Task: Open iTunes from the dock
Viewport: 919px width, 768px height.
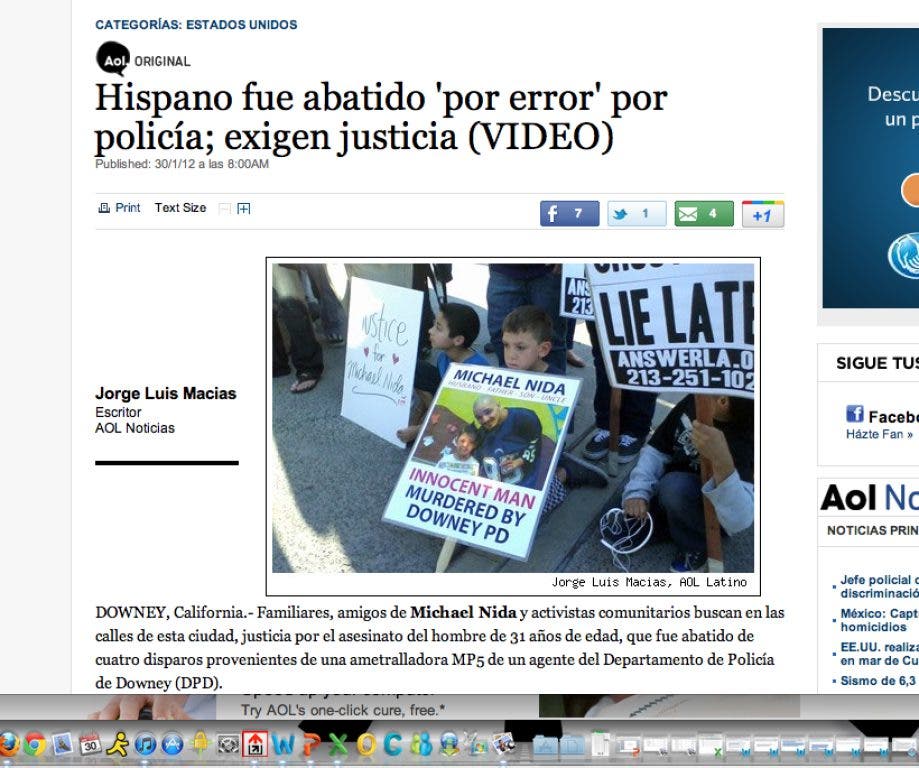Action: tap(145, 745)
